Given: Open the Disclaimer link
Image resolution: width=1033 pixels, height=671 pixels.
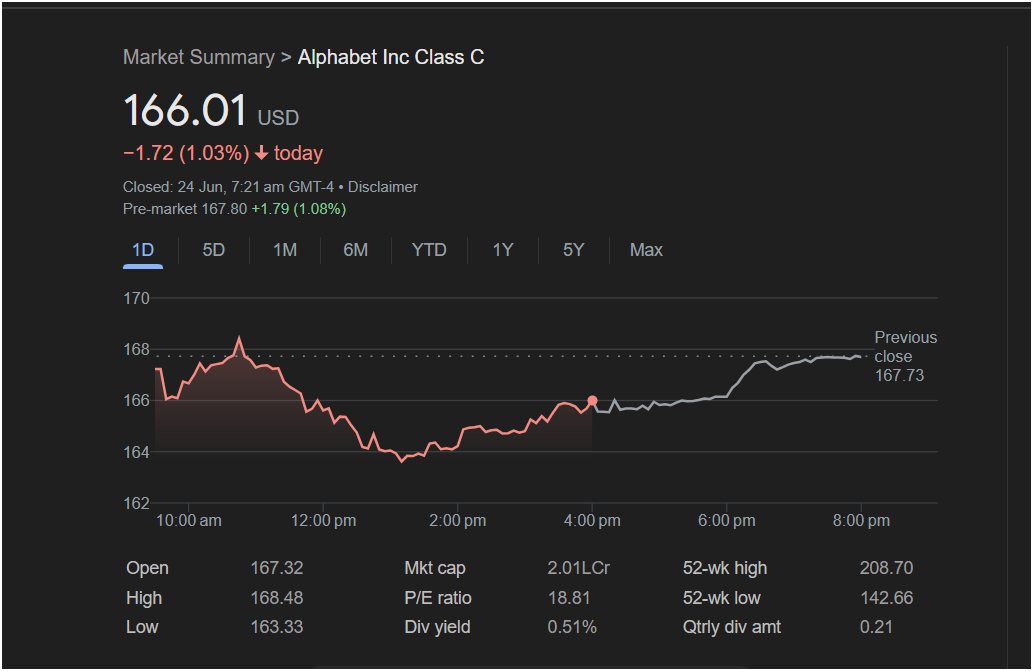Looking at the screenshot, I should (x=383, y=187).
